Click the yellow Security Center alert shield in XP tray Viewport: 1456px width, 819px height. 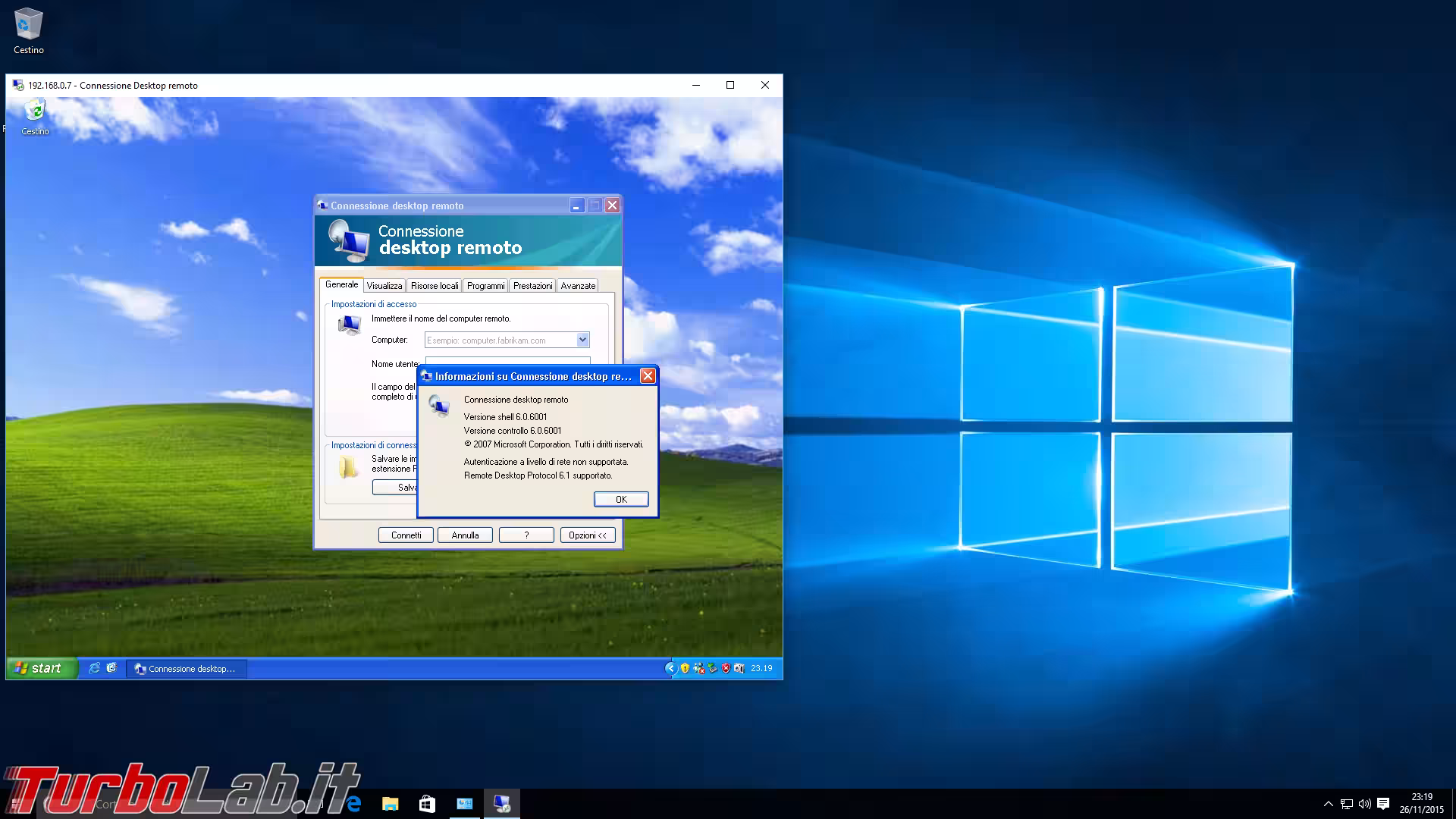[685, 668]
